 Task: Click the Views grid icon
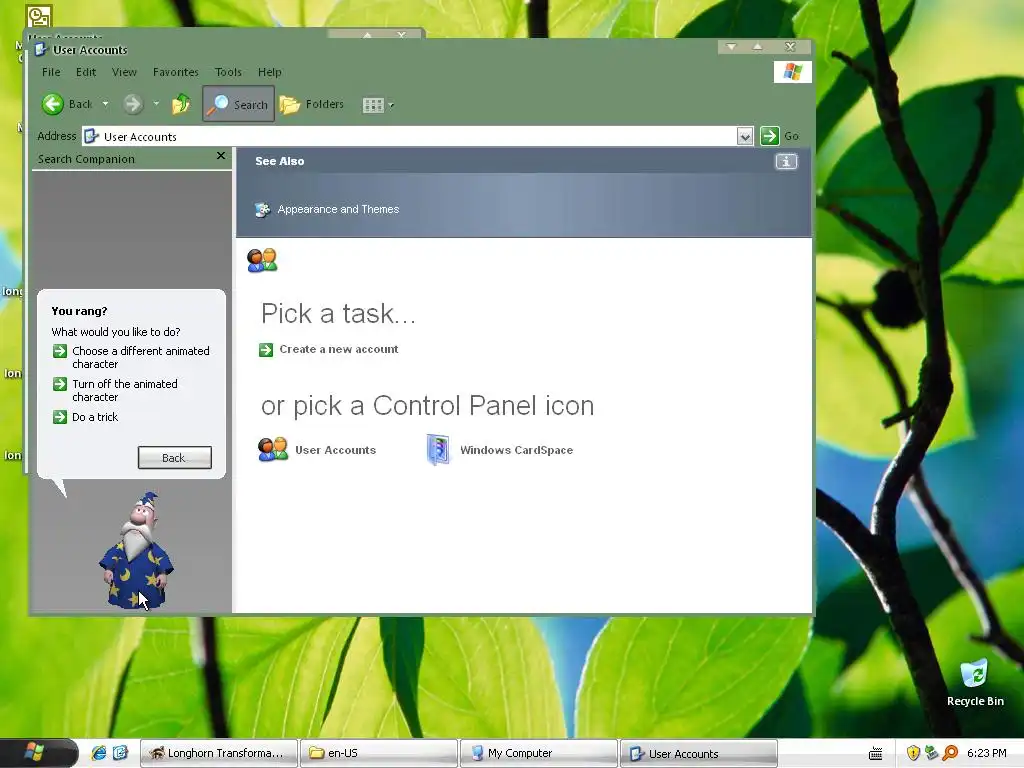click(373, 104)
